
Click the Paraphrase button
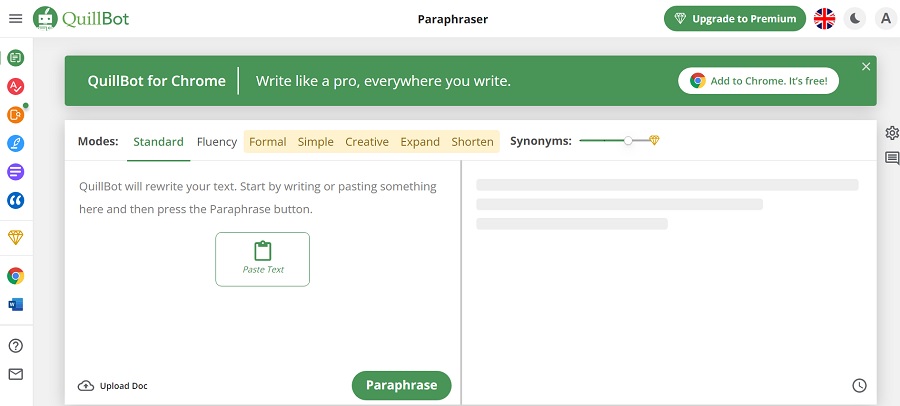coord(402,385)
